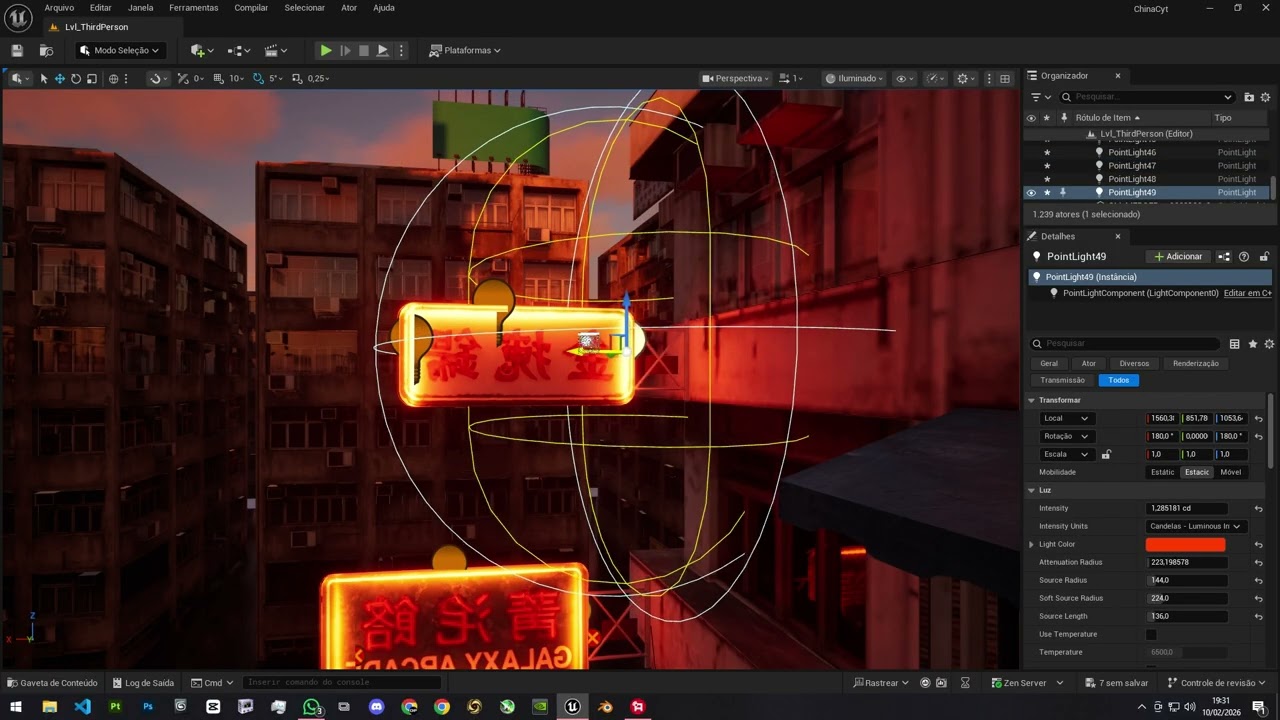This screenshot has height=720, width=1280.
Task: Open the cinematics clapperboard menu
Action: (276, 50)
